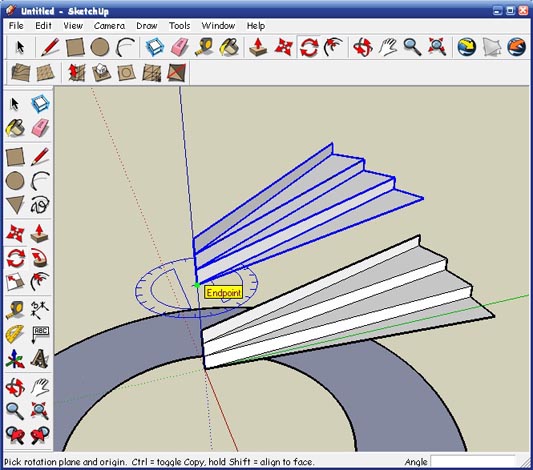The height and width of the screenshot is (470, 533).
Task: Open the Tools menu
Action: [179, 26]
